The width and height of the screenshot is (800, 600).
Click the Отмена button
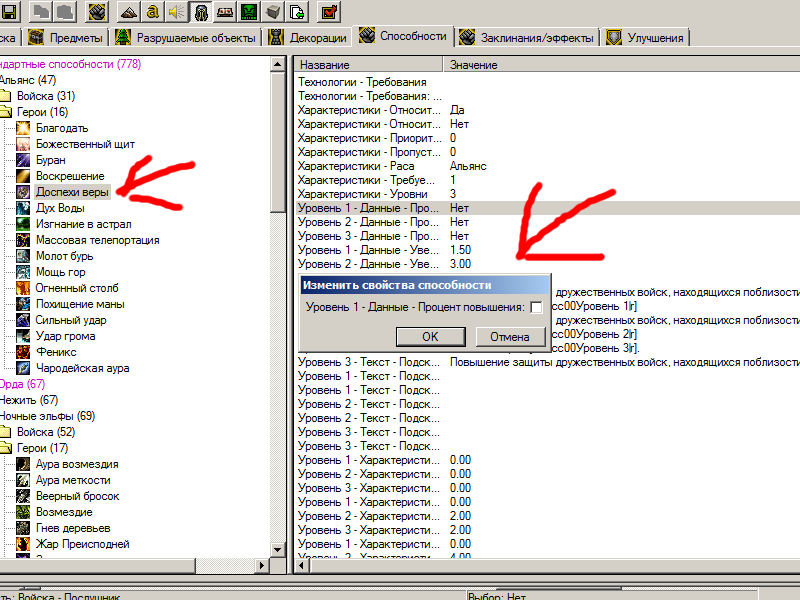tap(510, 337)
